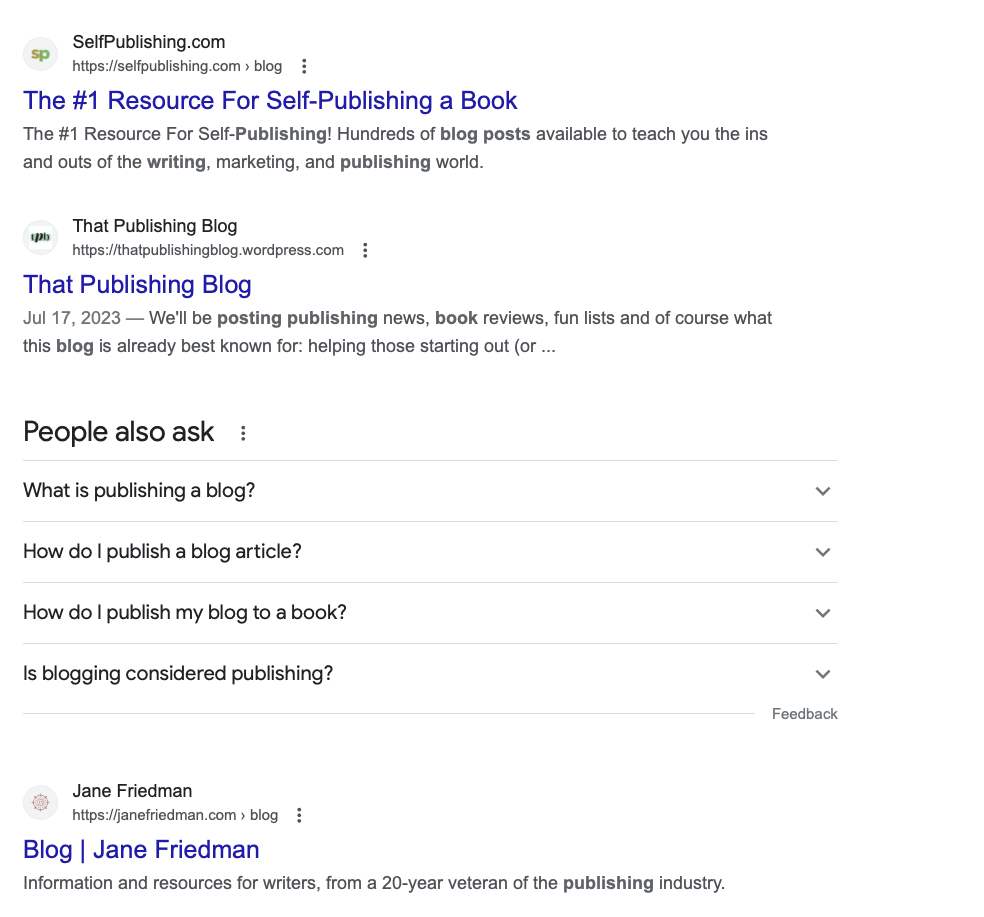The image size is (984, 917).
Task: Open "The #1 Resource For Self-Publishing a Book" result
Action: coord(270,101)
